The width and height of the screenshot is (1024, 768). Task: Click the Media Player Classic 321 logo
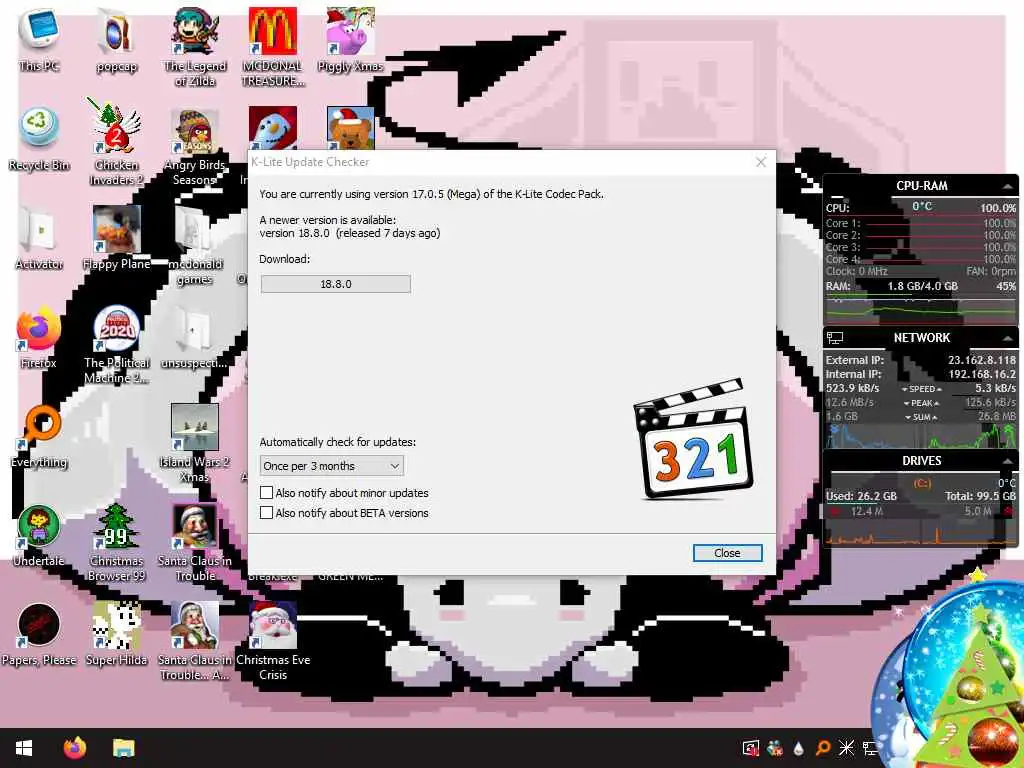coord(693,438)
